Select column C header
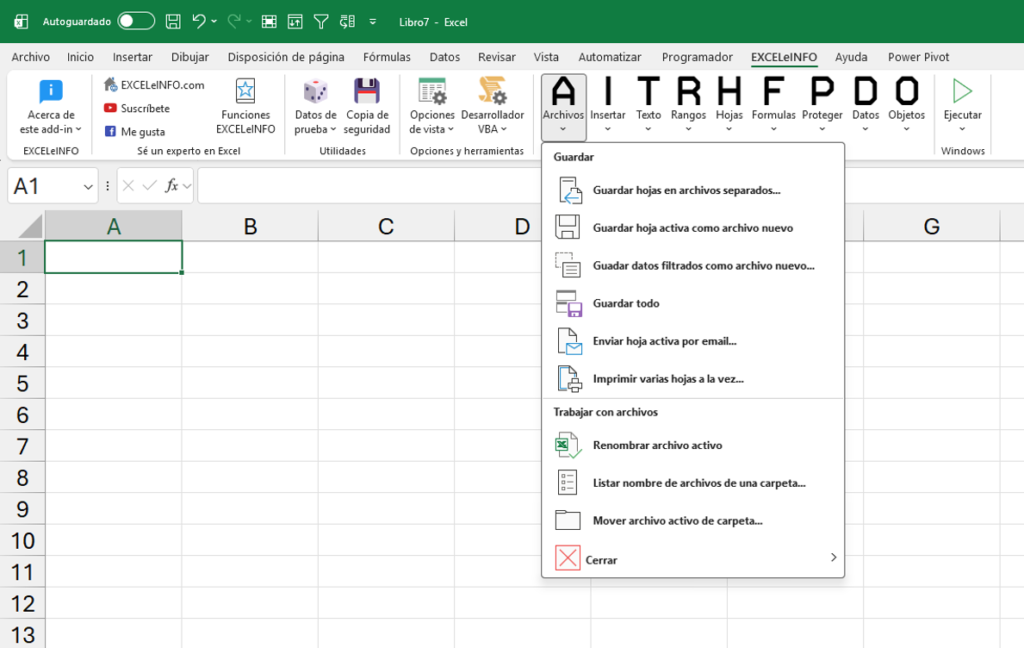 (386, 226)
